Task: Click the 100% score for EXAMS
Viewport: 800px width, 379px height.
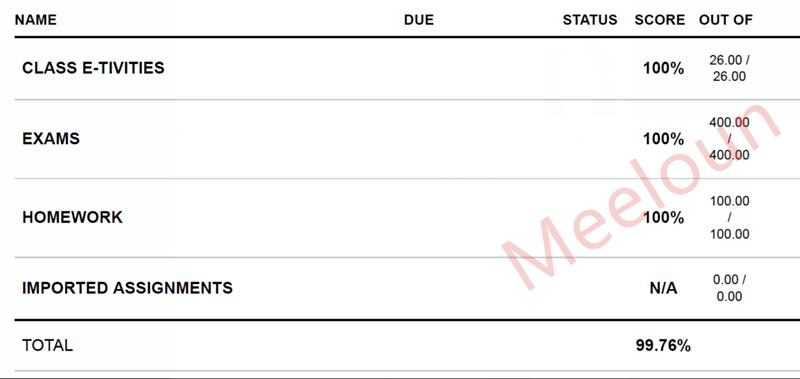Action: pyautogui.click(x=663, y=139)
